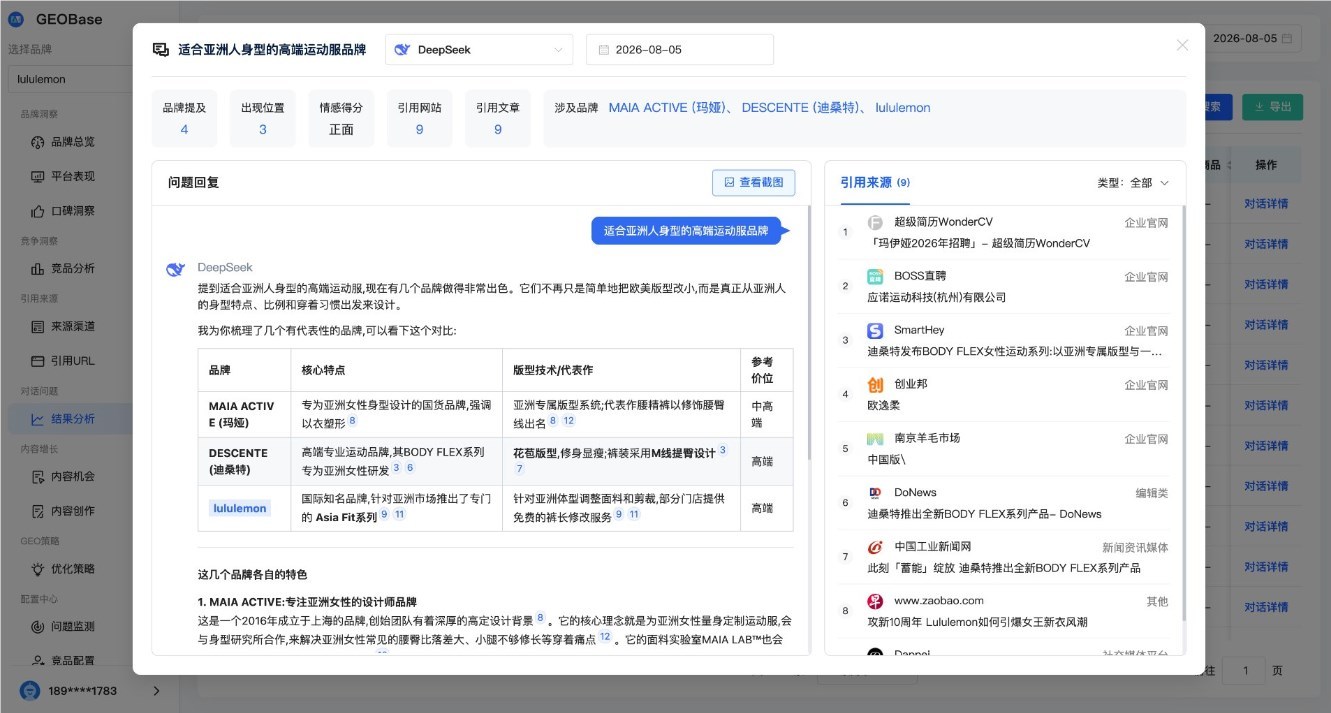This screenshot has height=713, width=1331.
Task: Click DESCENTE (迪桑特) brand link
Action: click(x=798, y=107)
